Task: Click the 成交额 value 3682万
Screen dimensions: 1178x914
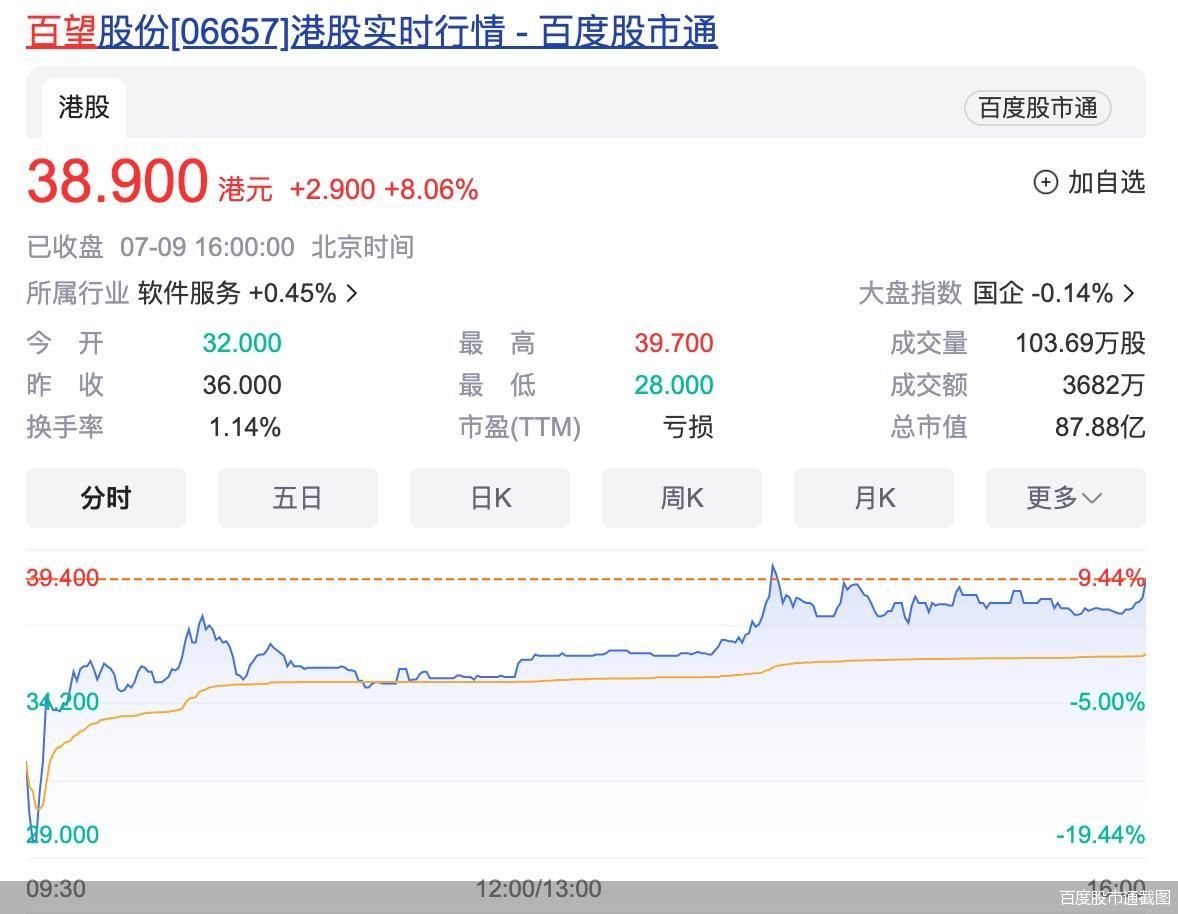Action: coord(1104,385)
